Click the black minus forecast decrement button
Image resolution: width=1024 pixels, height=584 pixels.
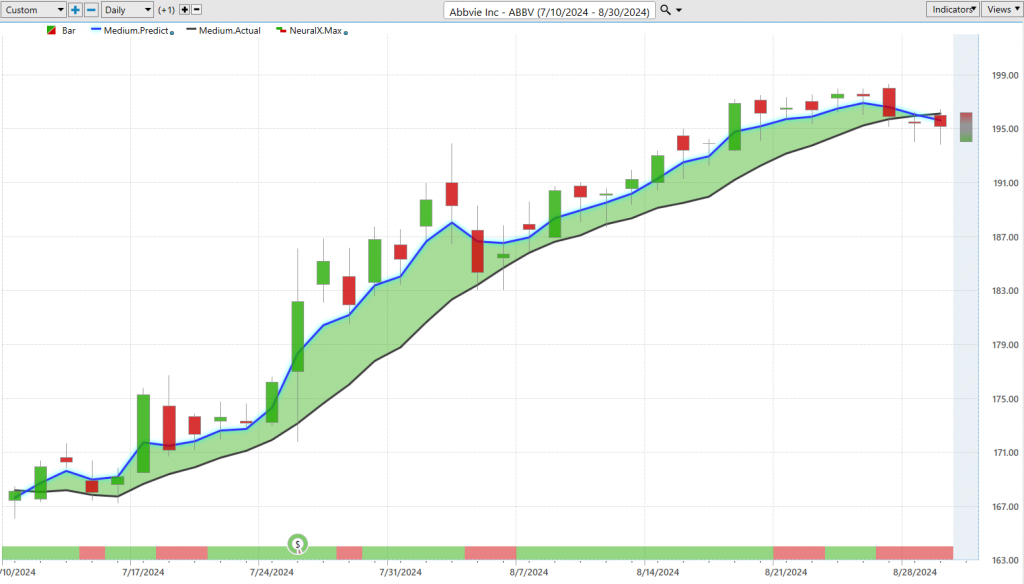pos(197,10)
